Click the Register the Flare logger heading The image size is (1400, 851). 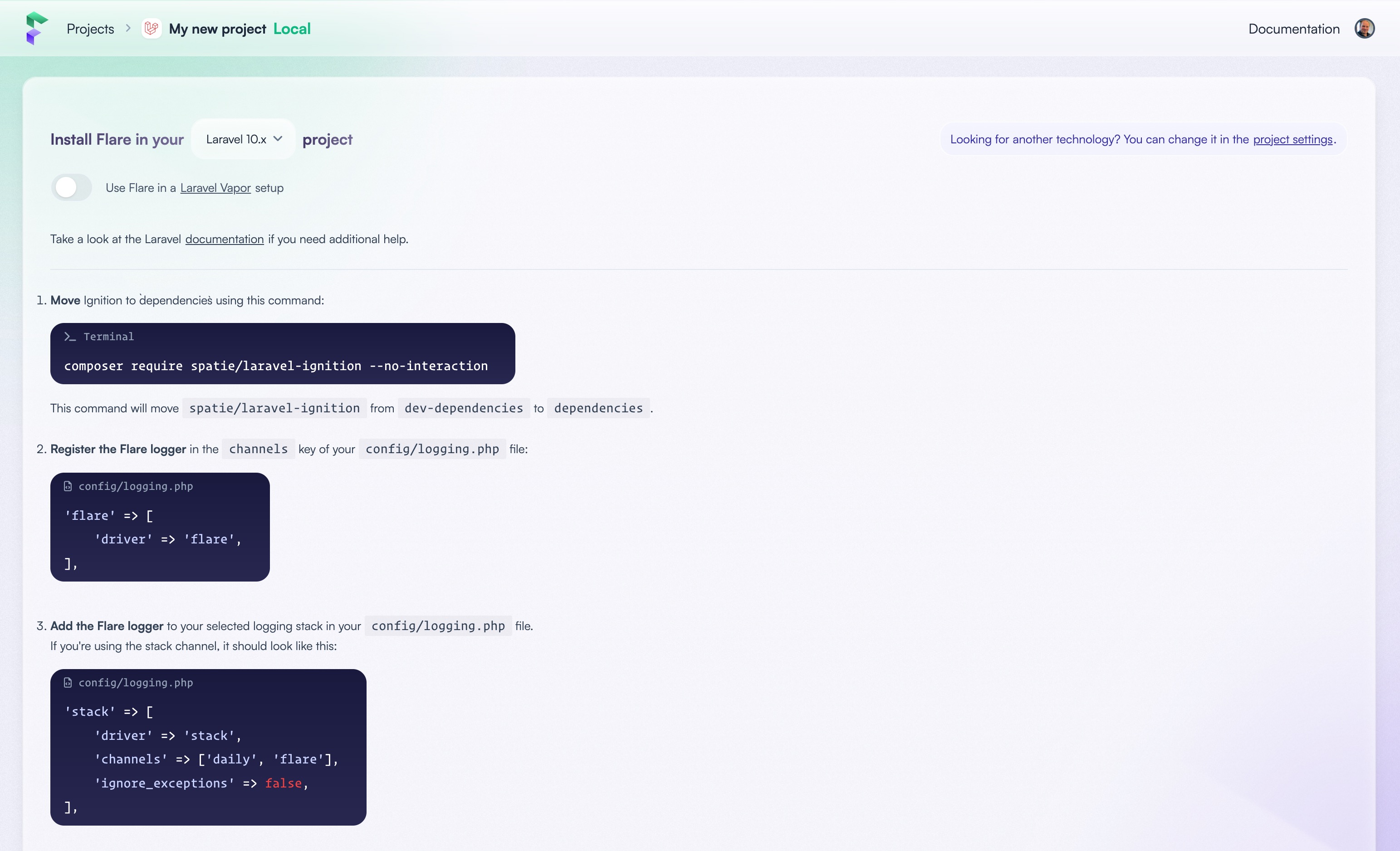[x=118, y=449]
